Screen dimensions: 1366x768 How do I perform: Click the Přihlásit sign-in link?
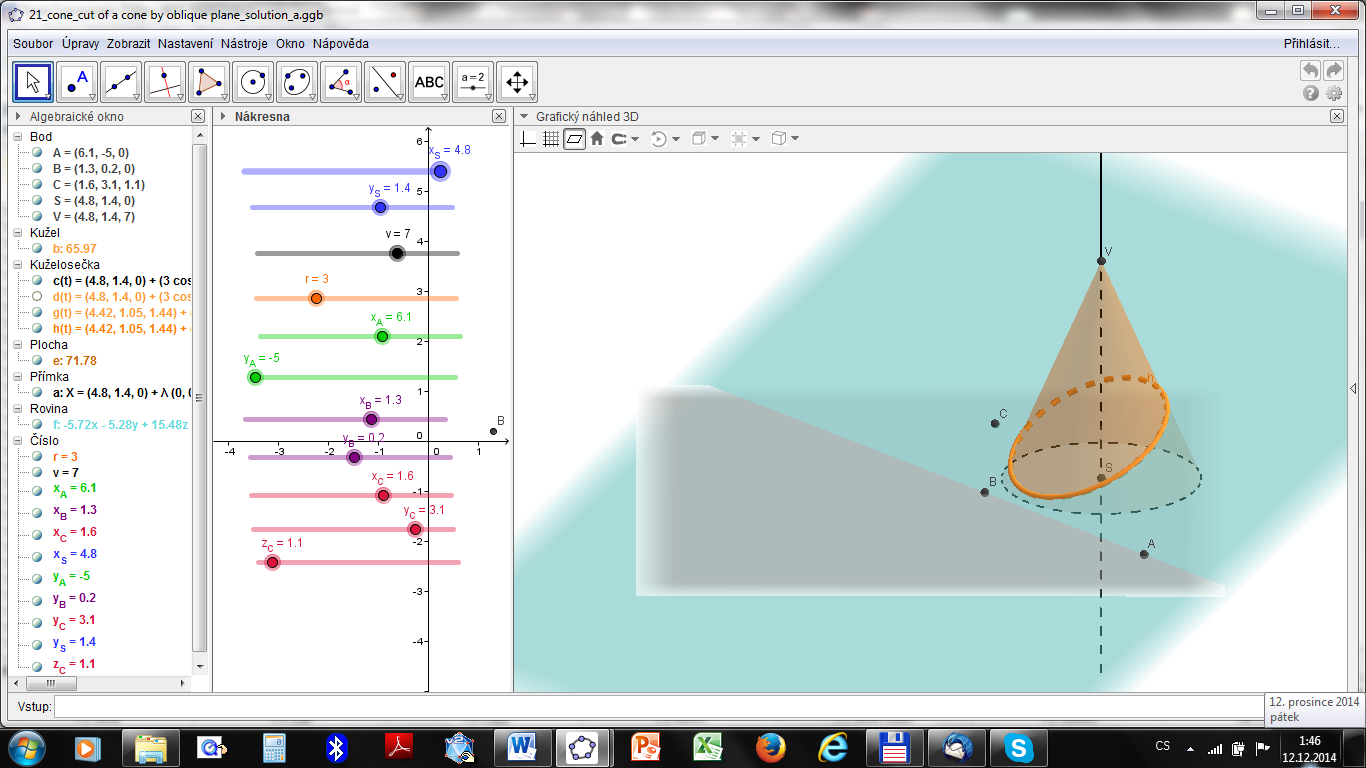point(1312,44)
